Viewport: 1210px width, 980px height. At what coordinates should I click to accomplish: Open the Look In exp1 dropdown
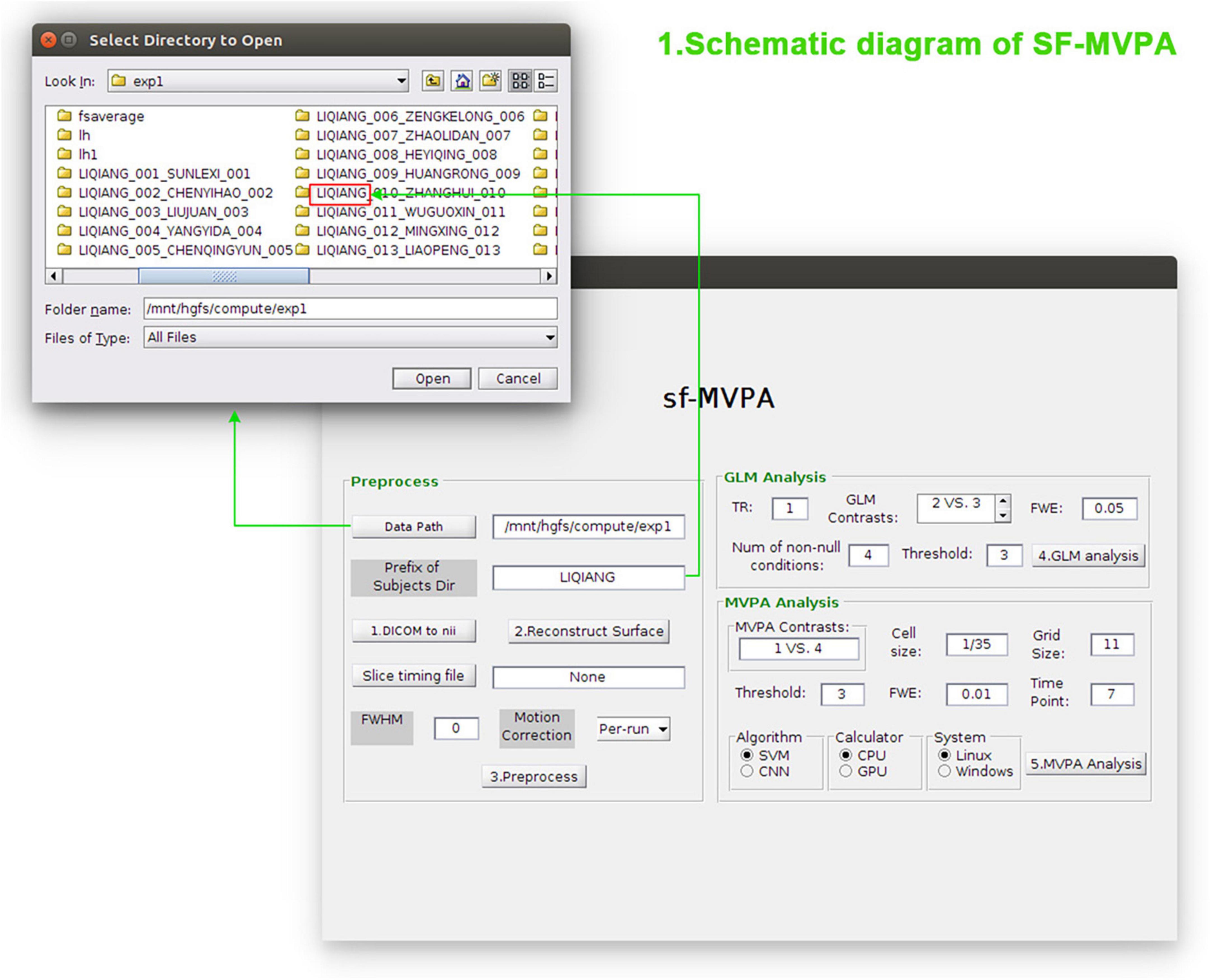pyautogui.click(x=259, y=81)
